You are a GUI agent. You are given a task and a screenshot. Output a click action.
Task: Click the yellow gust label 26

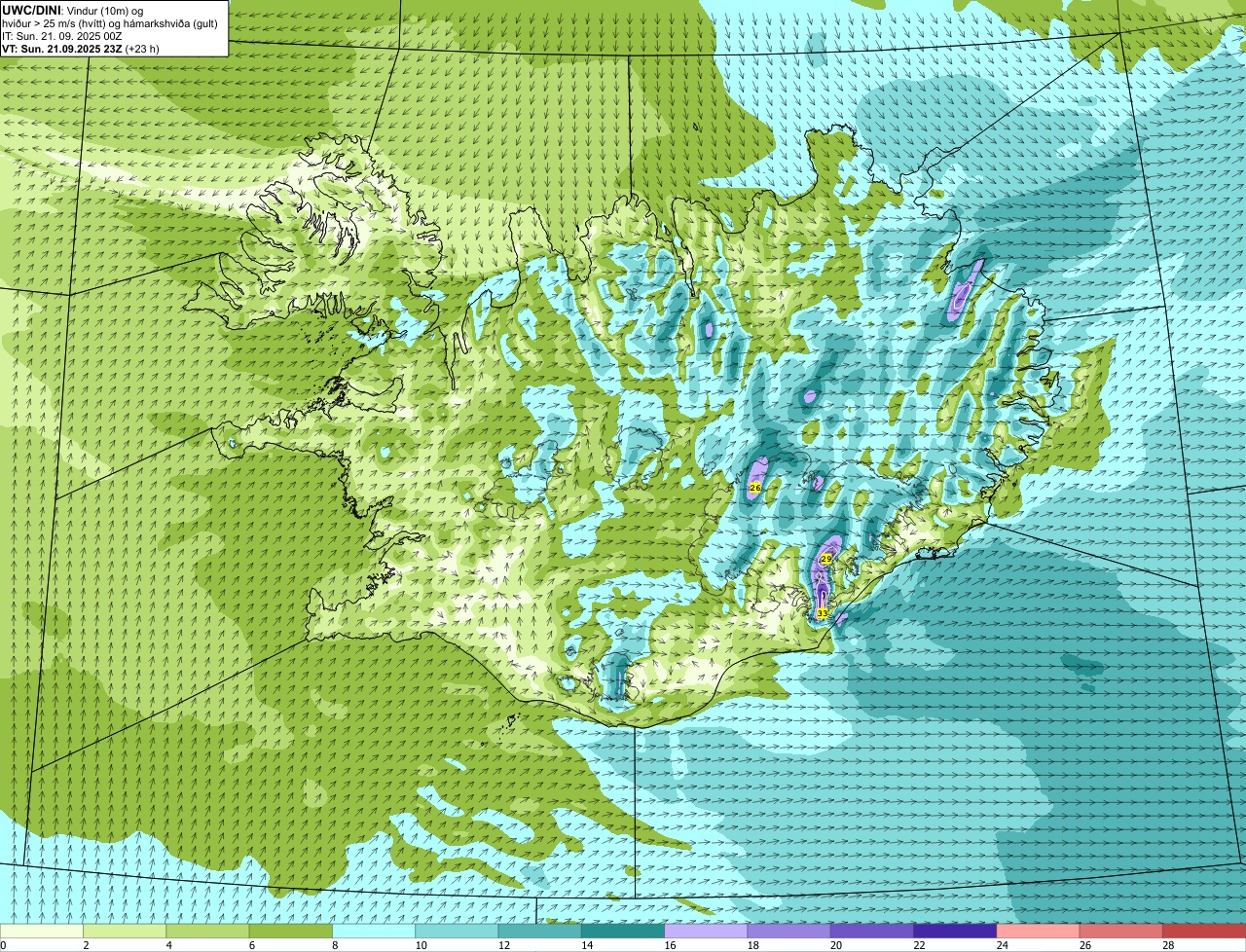(755, 487)
